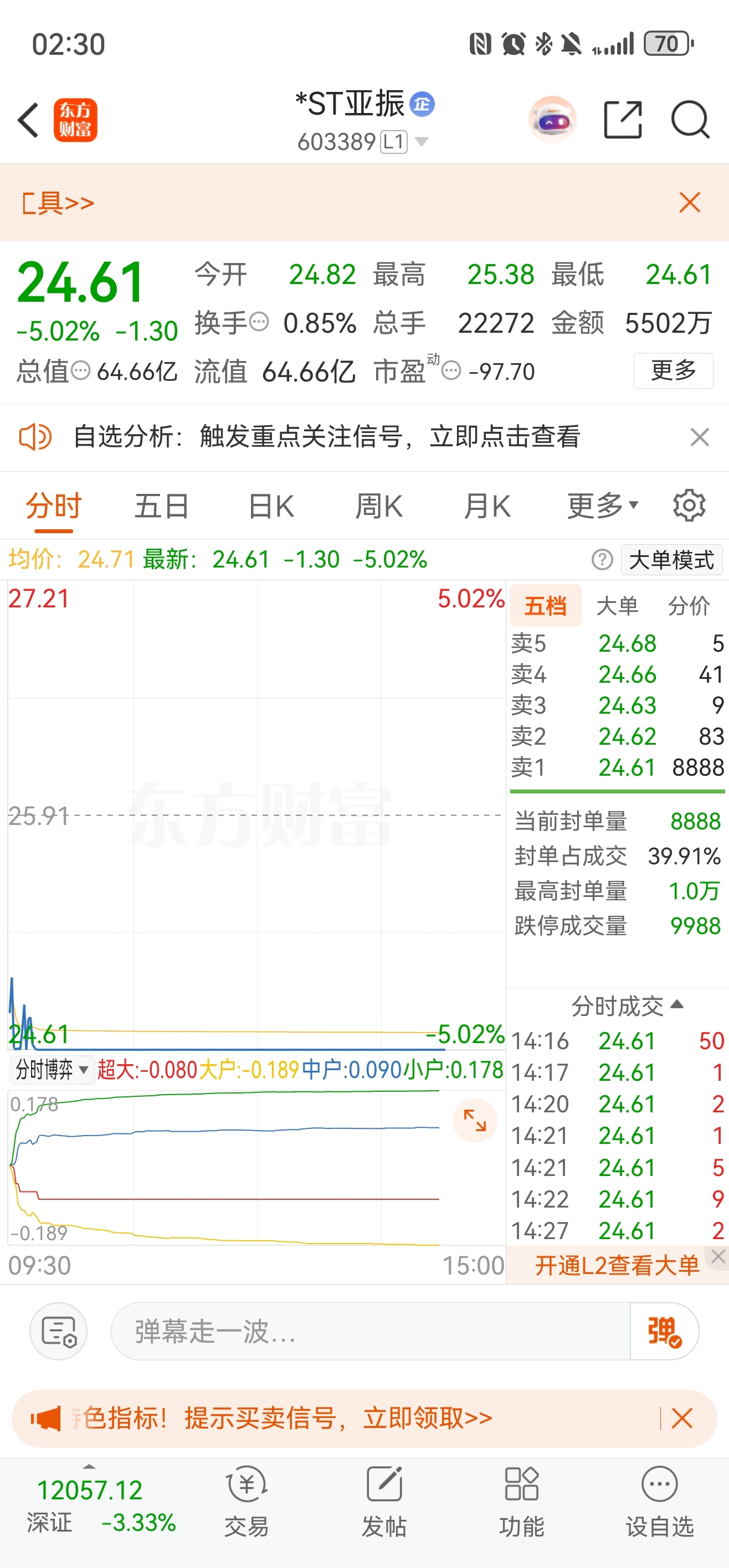This screenshot has width=729, height=1568.
Task: Tap the 封单占成交 39.91% row
Action: 618,857
